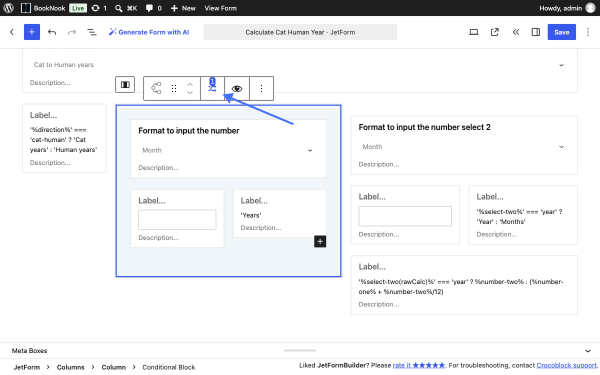Add a block with black plus button

320,241
